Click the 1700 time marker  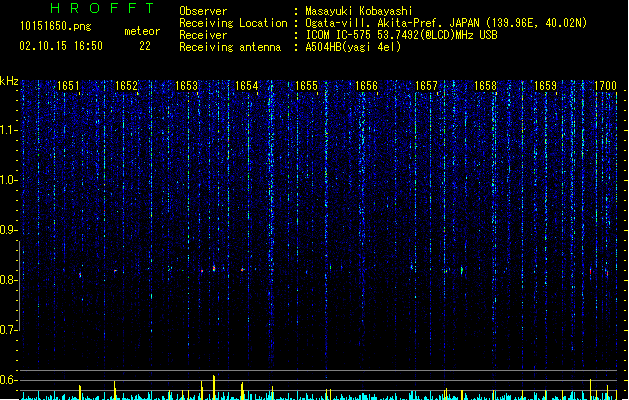click(605, 86)
